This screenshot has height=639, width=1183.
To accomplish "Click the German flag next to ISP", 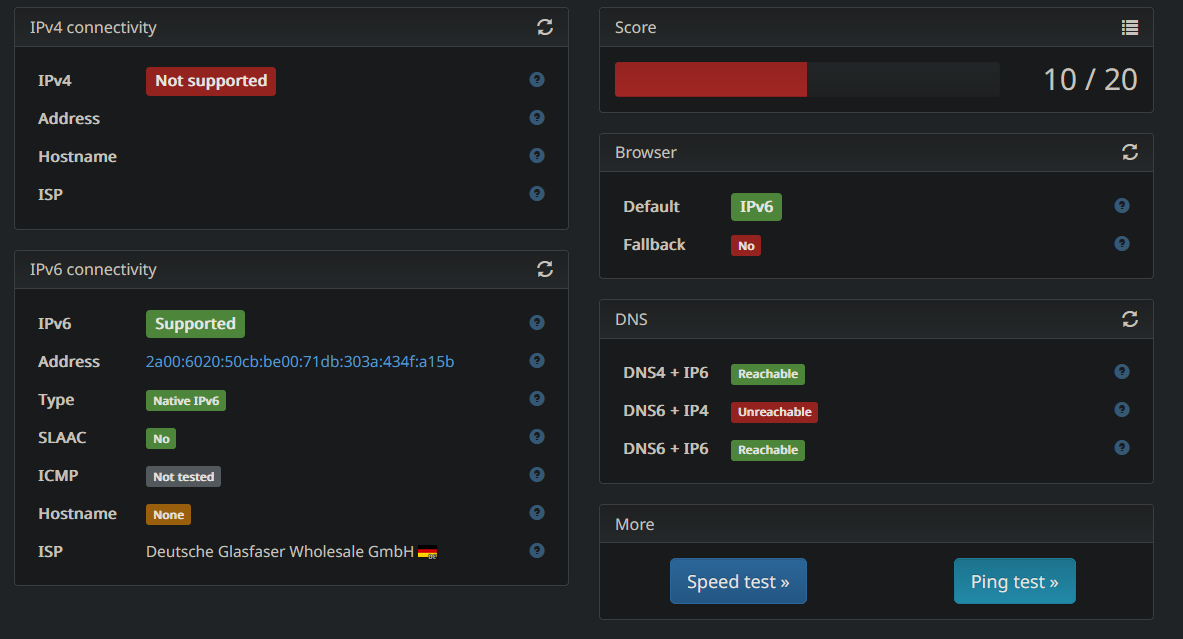I will 428,552.
